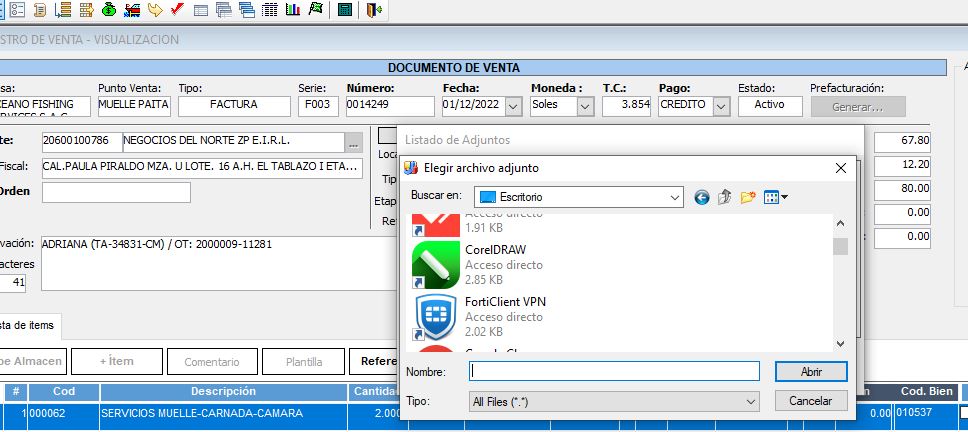
Task: Expand the 'Buscar en' Escritorio dropdown
Action: click(674, 197)
